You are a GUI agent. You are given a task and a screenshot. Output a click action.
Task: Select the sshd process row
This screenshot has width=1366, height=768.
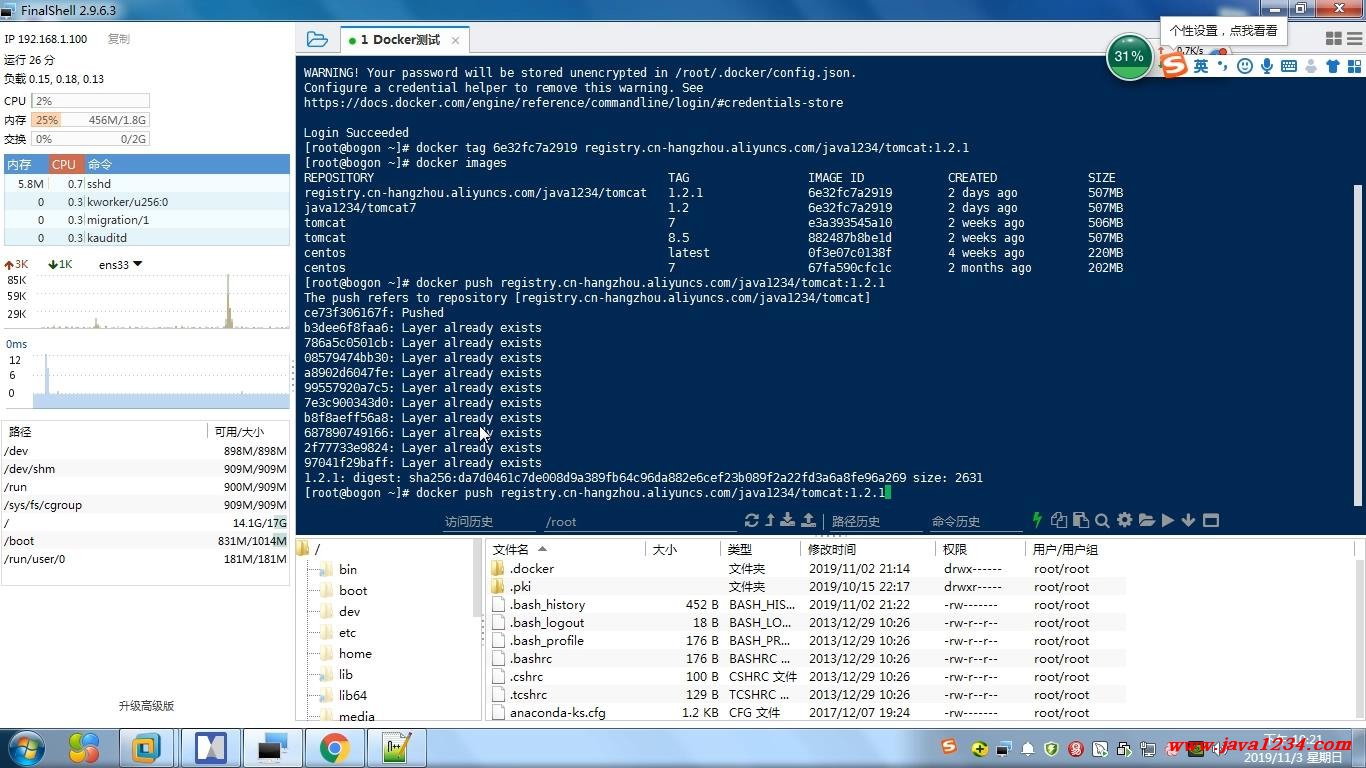pos(147,184)
